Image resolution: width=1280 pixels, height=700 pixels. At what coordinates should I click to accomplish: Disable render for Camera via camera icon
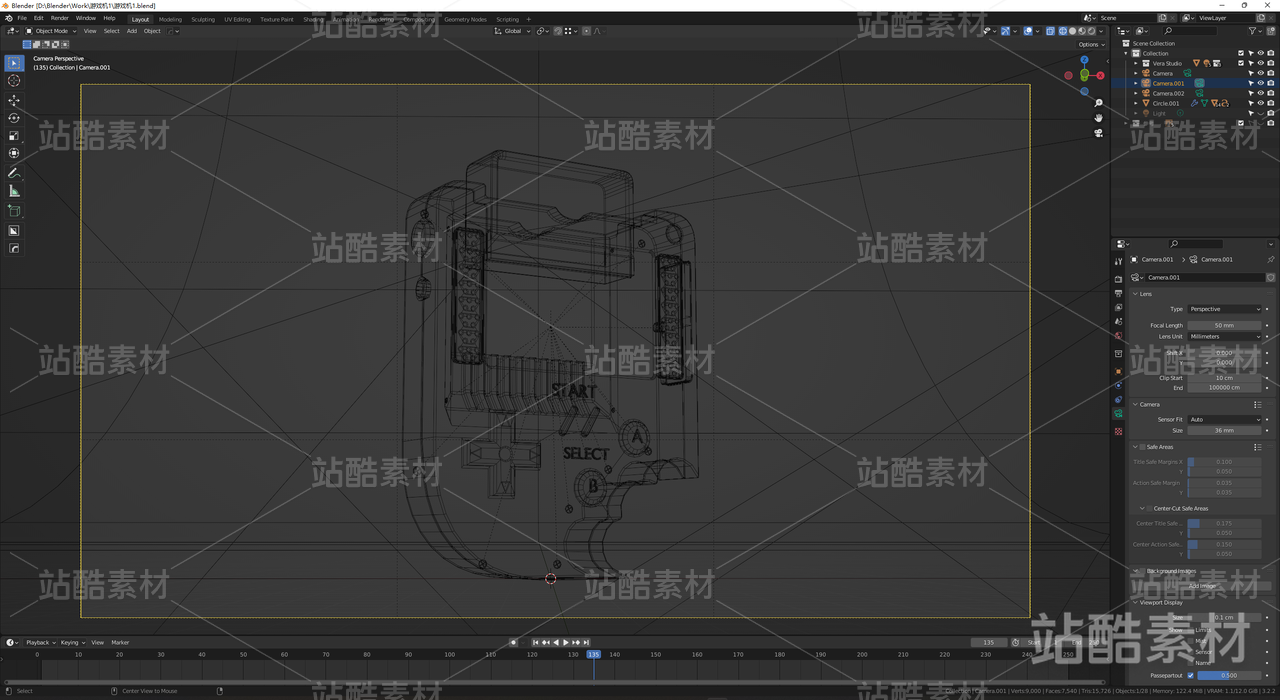coord(1270,73)
